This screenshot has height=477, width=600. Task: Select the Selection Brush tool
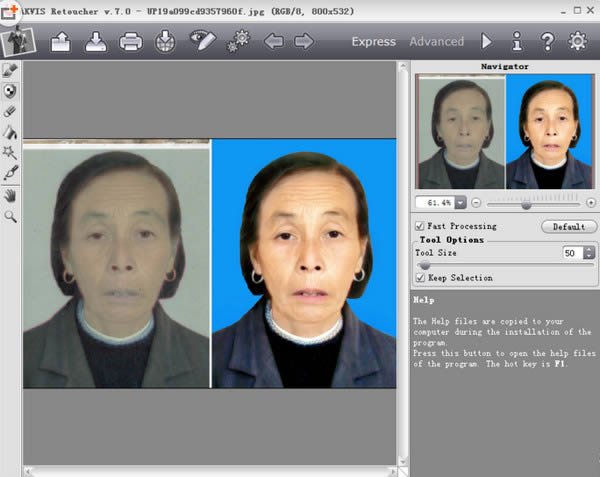pyautogui.click(x=10, y=71)
